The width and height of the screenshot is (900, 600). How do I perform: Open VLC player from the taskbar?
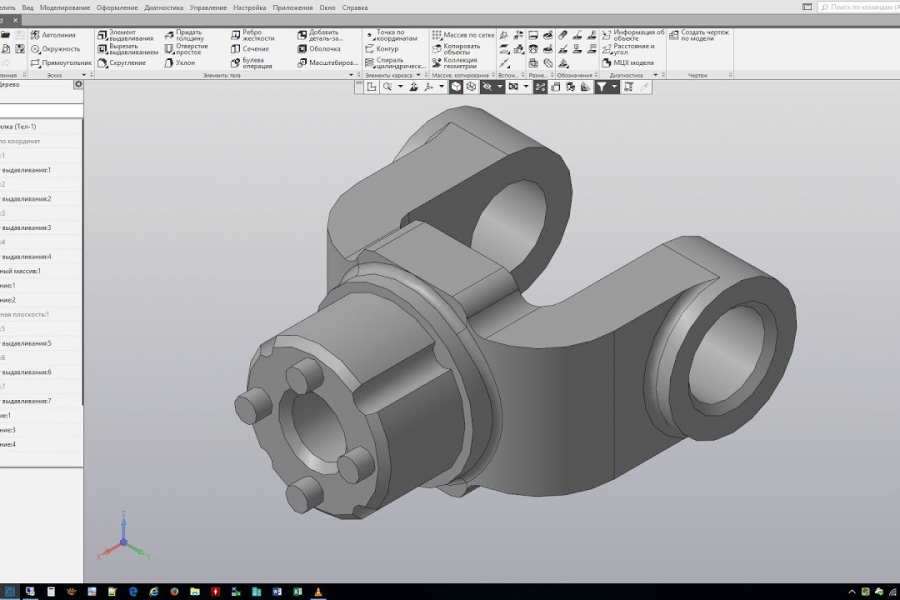(318, 591)
